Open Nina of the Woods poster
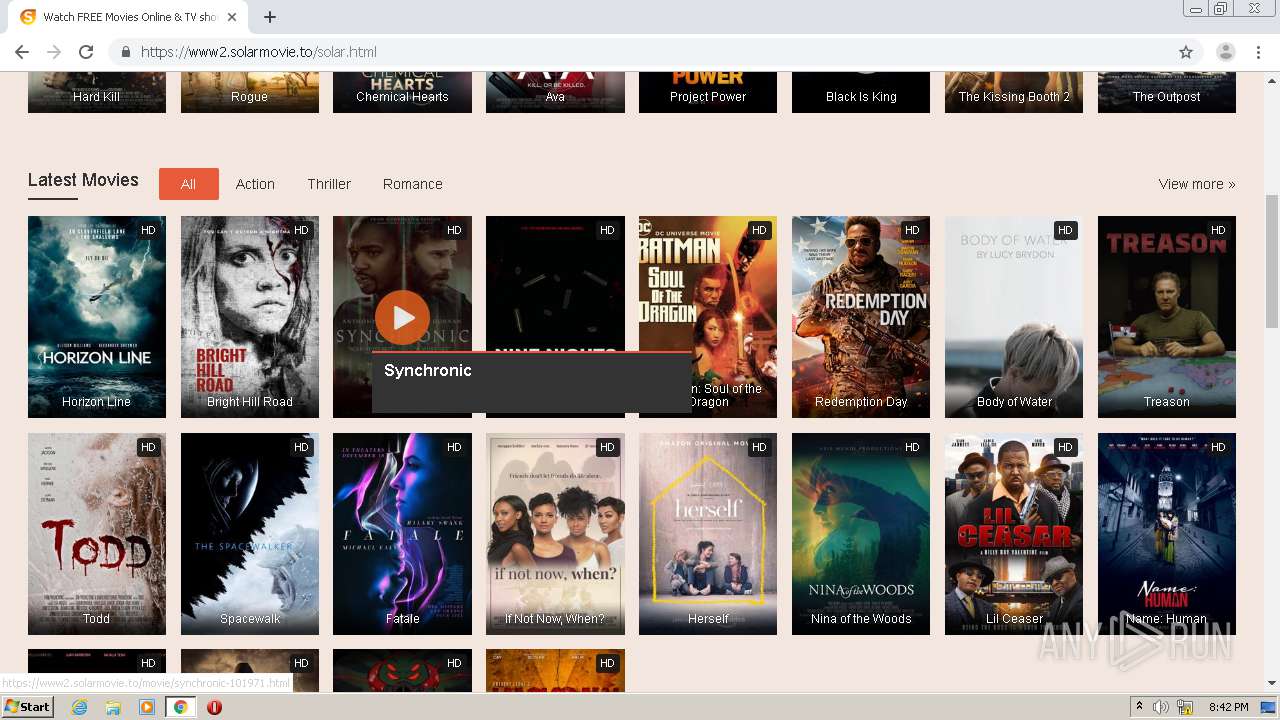The height and width of the screenshot is (720, 1280). (x=861, y=534)
